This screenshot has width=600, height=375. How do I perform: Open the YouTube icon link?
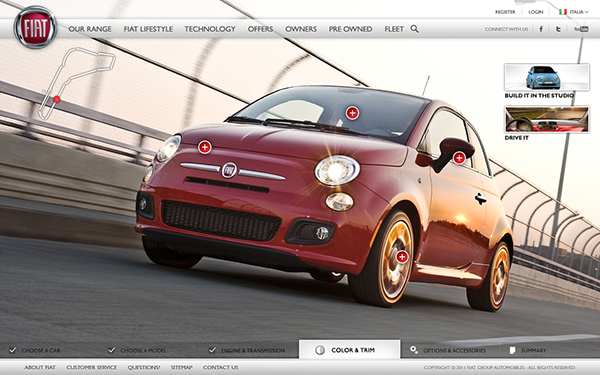pyautogui.click(x=581, y=29)
